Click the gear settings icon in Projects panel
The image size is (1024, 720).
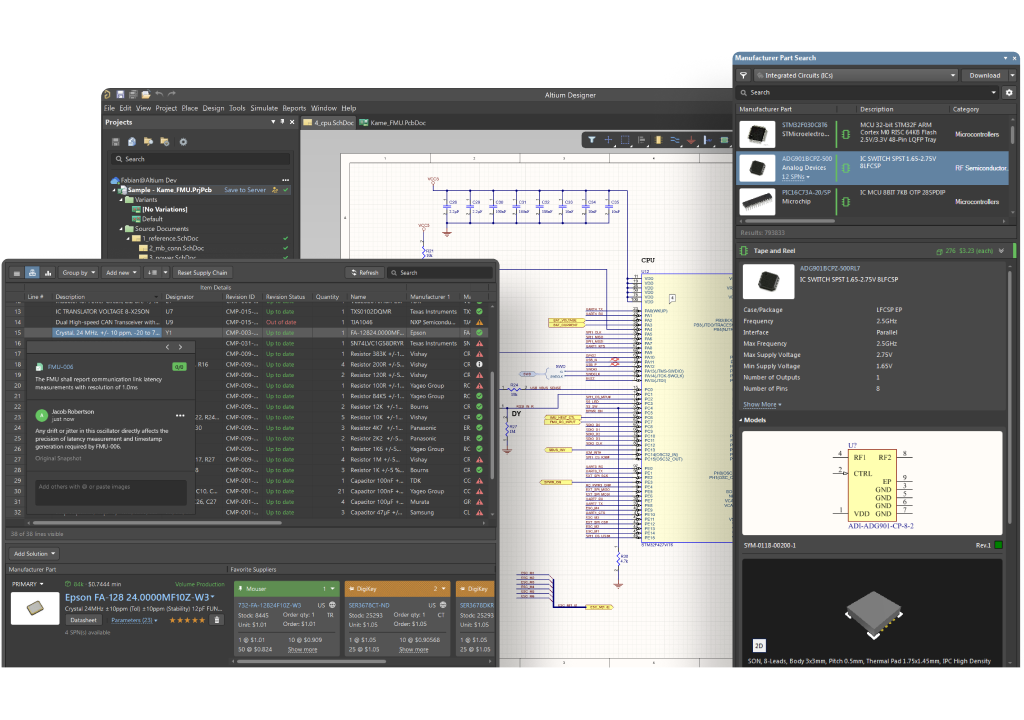182,142
